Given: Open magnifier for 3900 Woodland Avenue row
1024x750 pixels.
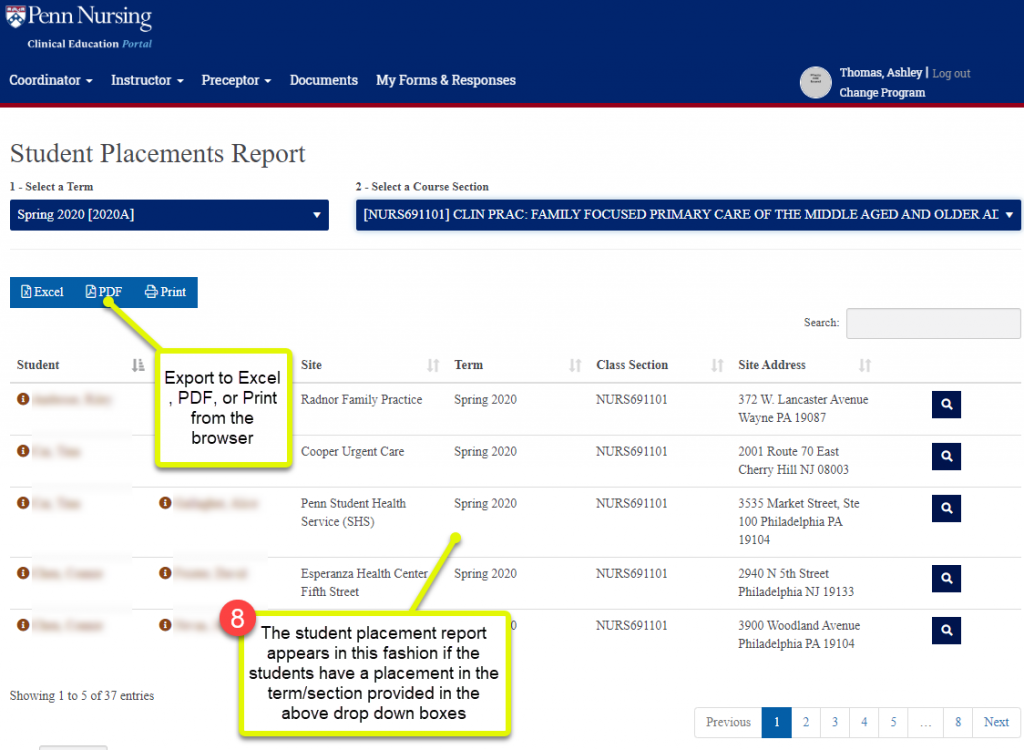Looking at the screenshot, I should 946,630.
